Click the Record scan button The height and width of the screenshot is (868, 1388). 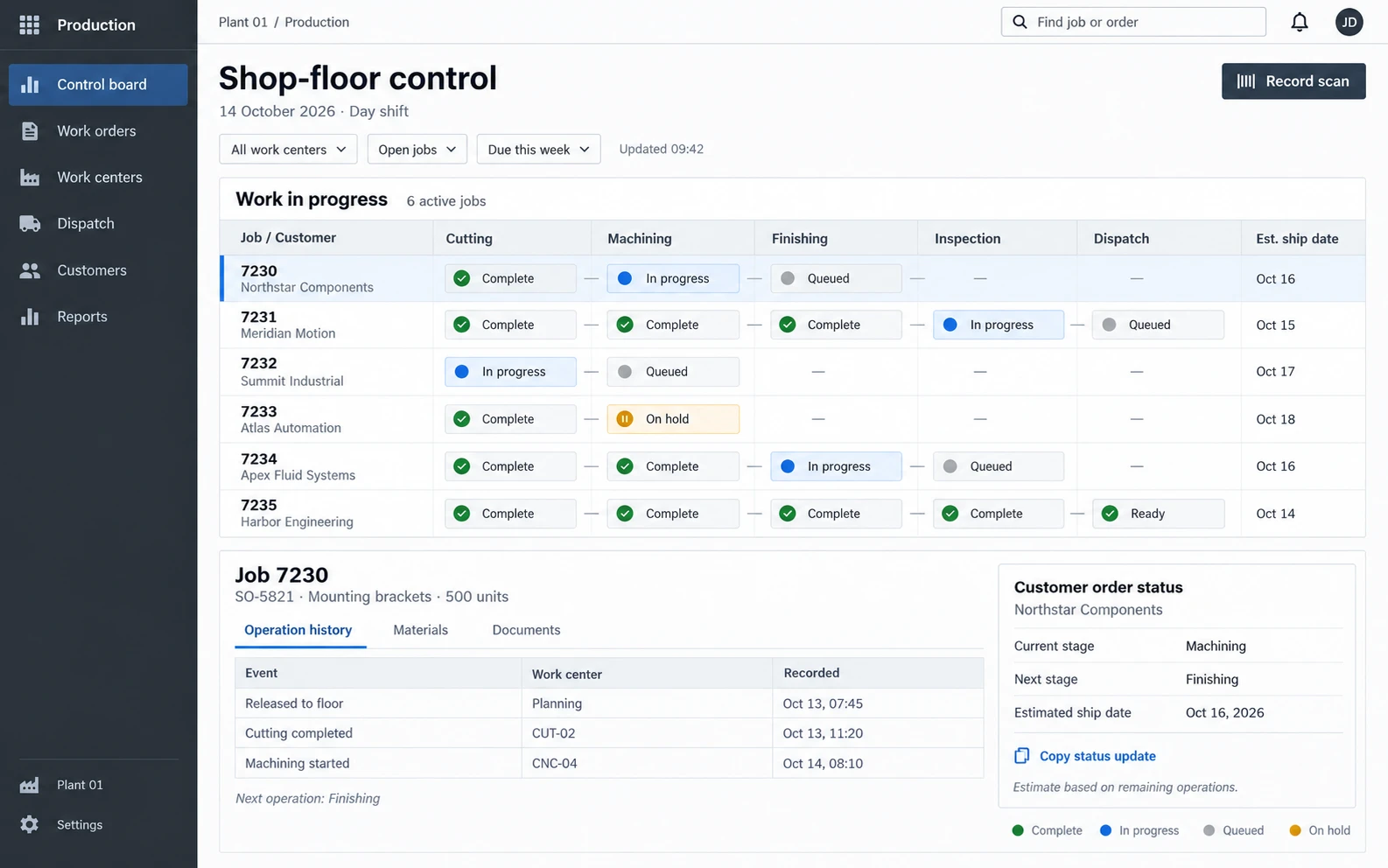(1293, 81)
